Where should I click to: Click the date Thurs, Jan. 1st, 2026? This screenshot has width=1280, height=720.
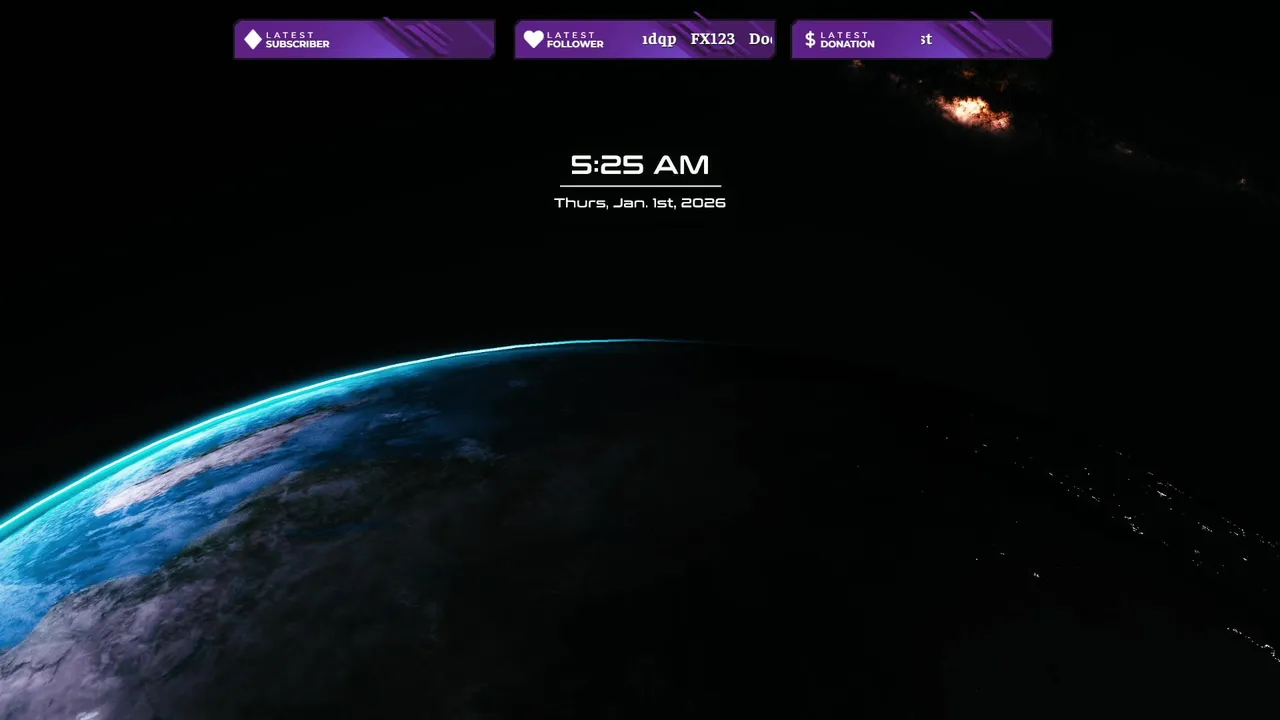[x=640, y=203]
